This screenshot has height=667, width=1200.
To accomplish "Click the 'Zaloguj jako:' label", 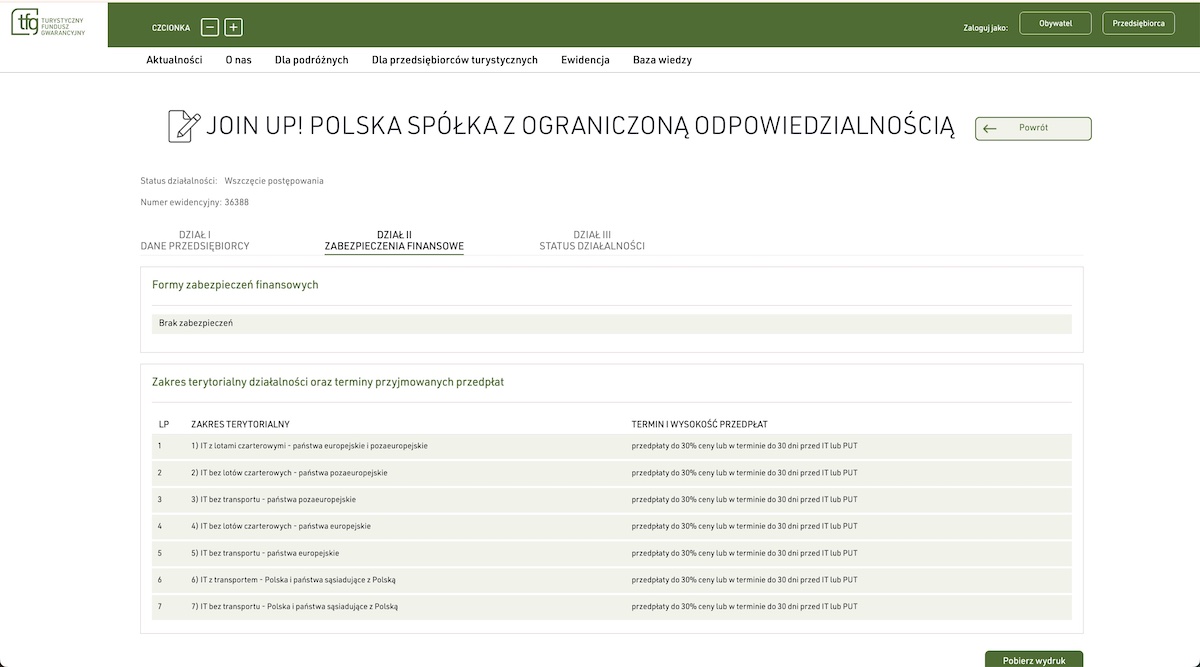I will [x=985, y=28].
